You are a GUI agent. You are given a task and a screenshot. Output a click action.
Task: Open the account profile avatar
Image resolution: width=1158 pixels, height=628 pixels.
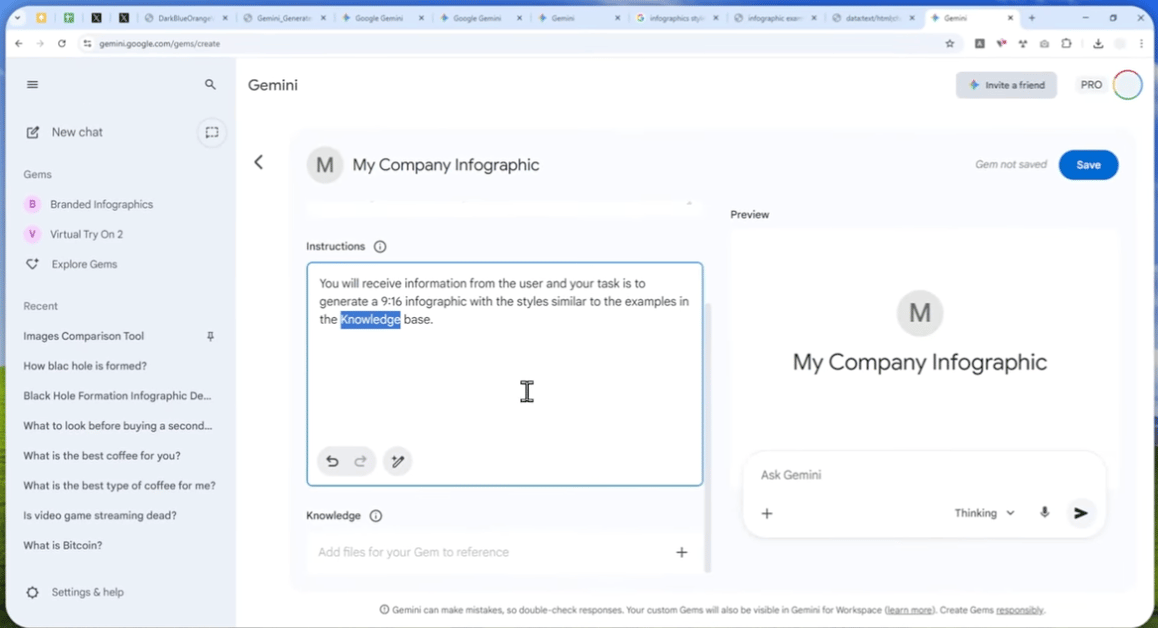click(x=1128, y=85)
